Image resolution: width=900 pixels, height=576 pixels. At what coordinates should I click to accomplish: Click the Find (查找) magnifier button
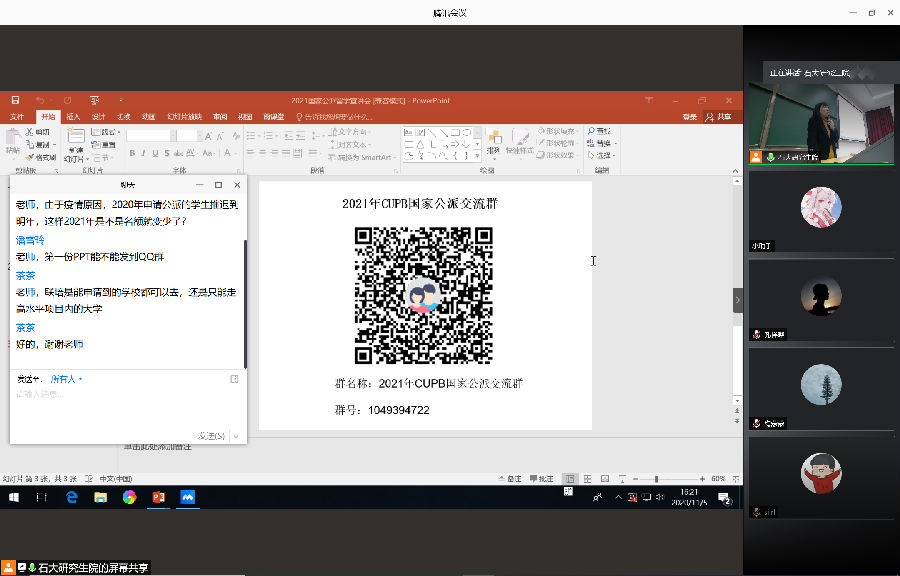(599, 131)
